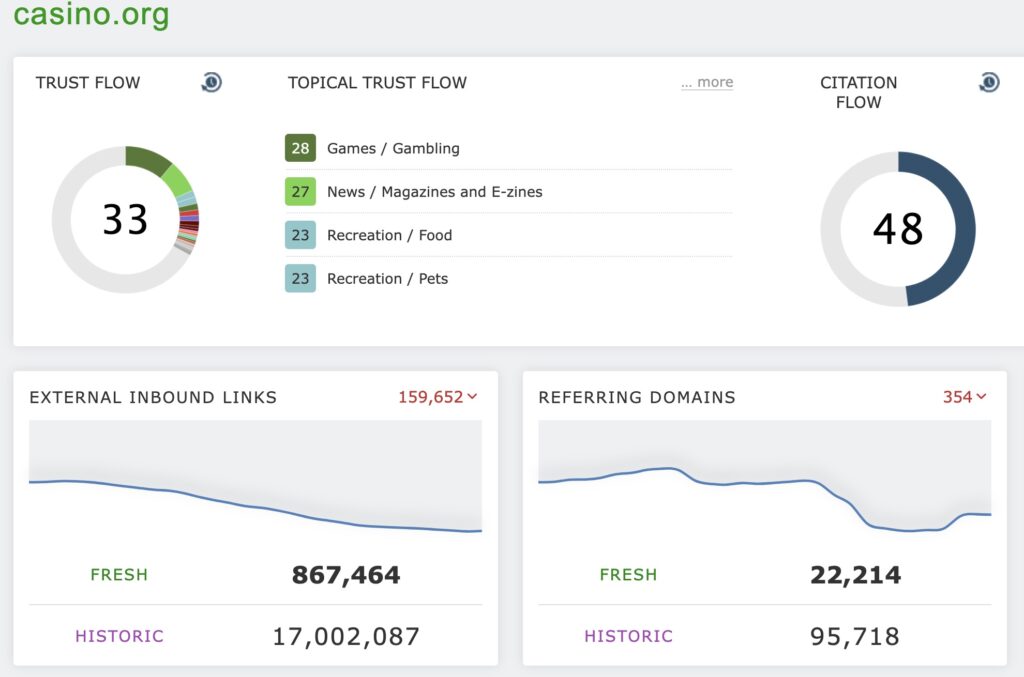Open the '... more' topical trust link
This screenshot has height=677, width=1024.
[707, 83]
